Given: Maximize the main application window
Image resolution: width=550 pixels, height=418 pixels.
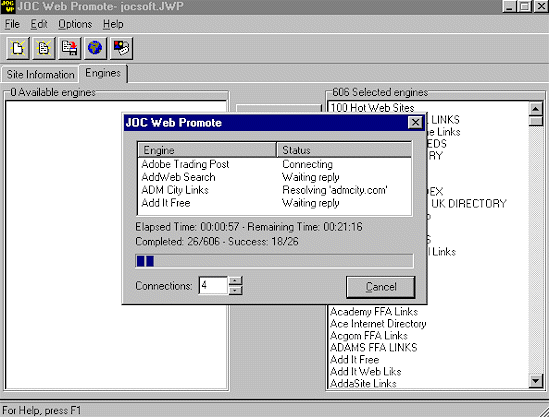Looking at the screenshot, I should (525, 6).
